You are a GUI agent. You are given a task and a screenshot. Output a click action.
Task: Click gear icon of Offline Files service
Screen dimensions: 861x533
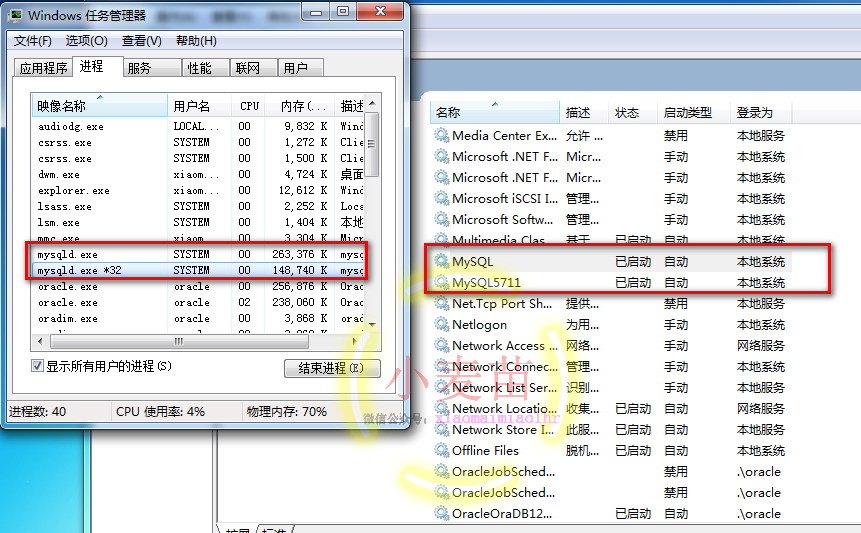441,450
